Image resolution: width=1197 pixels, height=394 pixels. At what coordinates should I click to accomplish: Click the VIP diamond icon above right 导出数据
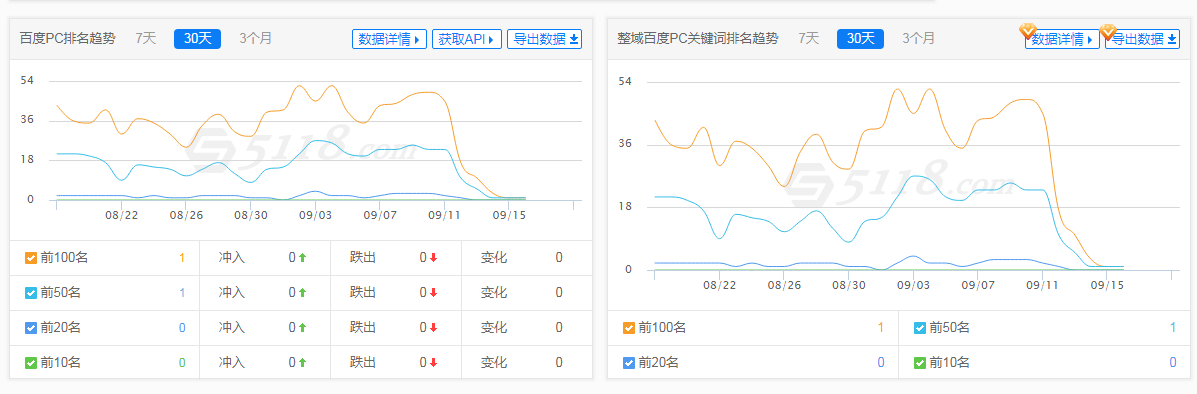(1108, 31)
